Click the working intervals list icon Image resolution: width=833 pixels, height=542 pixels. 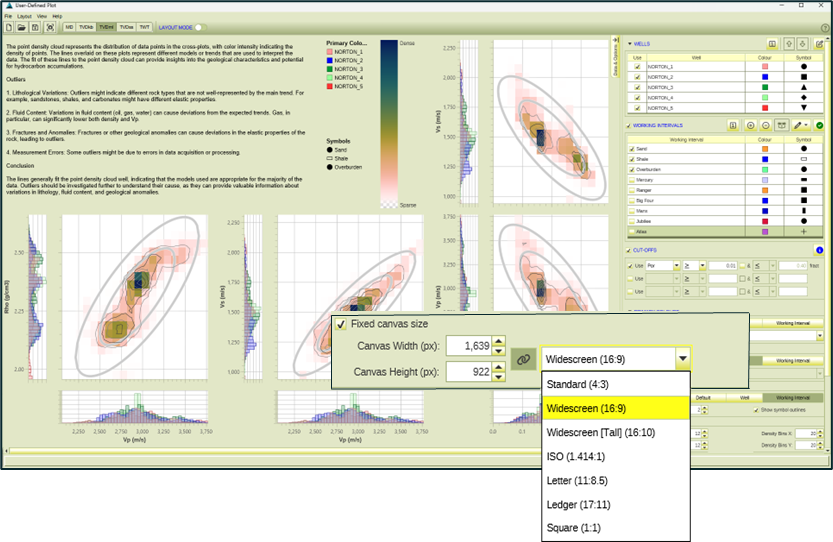(x=733, y=125)
